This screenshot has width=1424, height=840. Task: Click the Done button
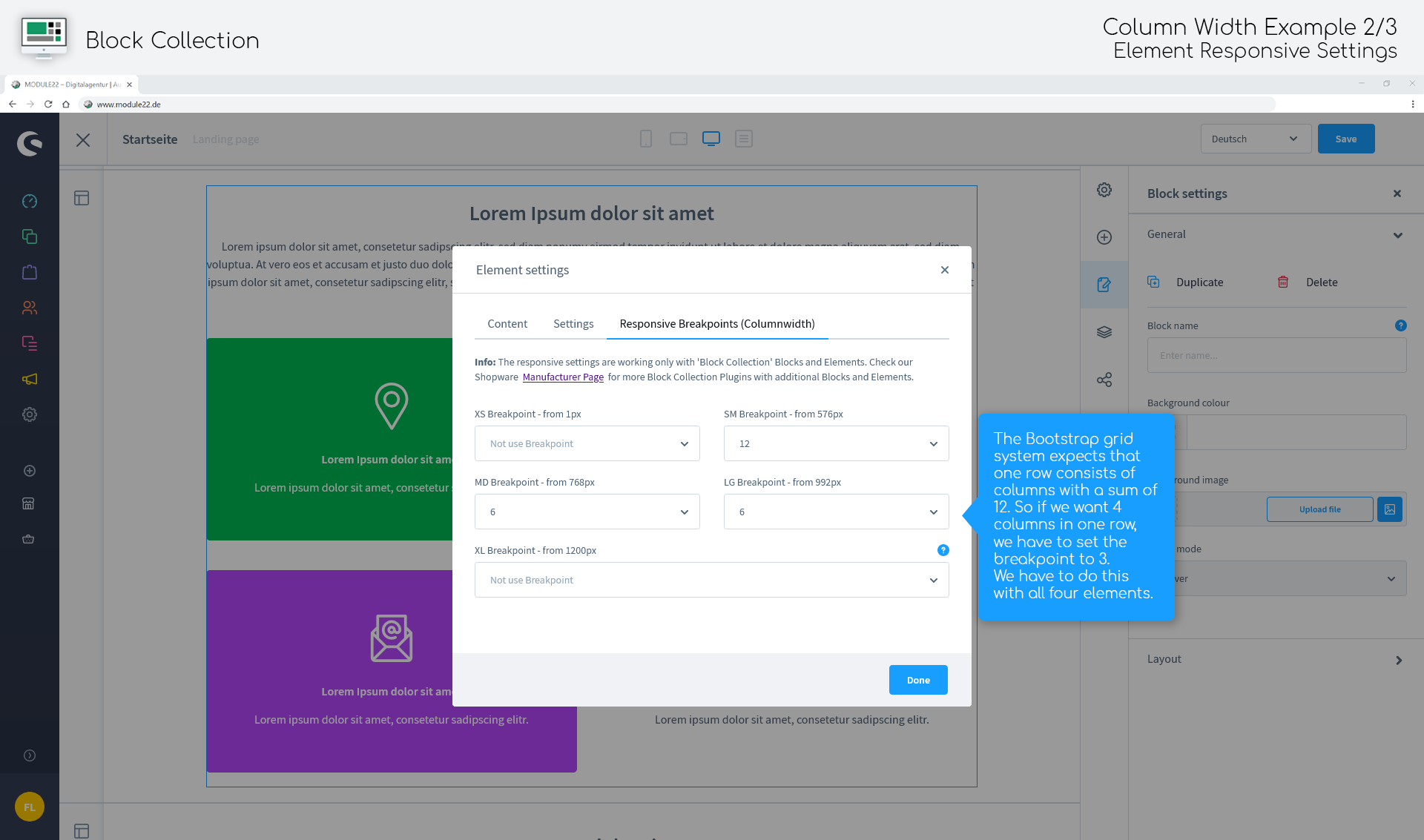click(918, 680)
